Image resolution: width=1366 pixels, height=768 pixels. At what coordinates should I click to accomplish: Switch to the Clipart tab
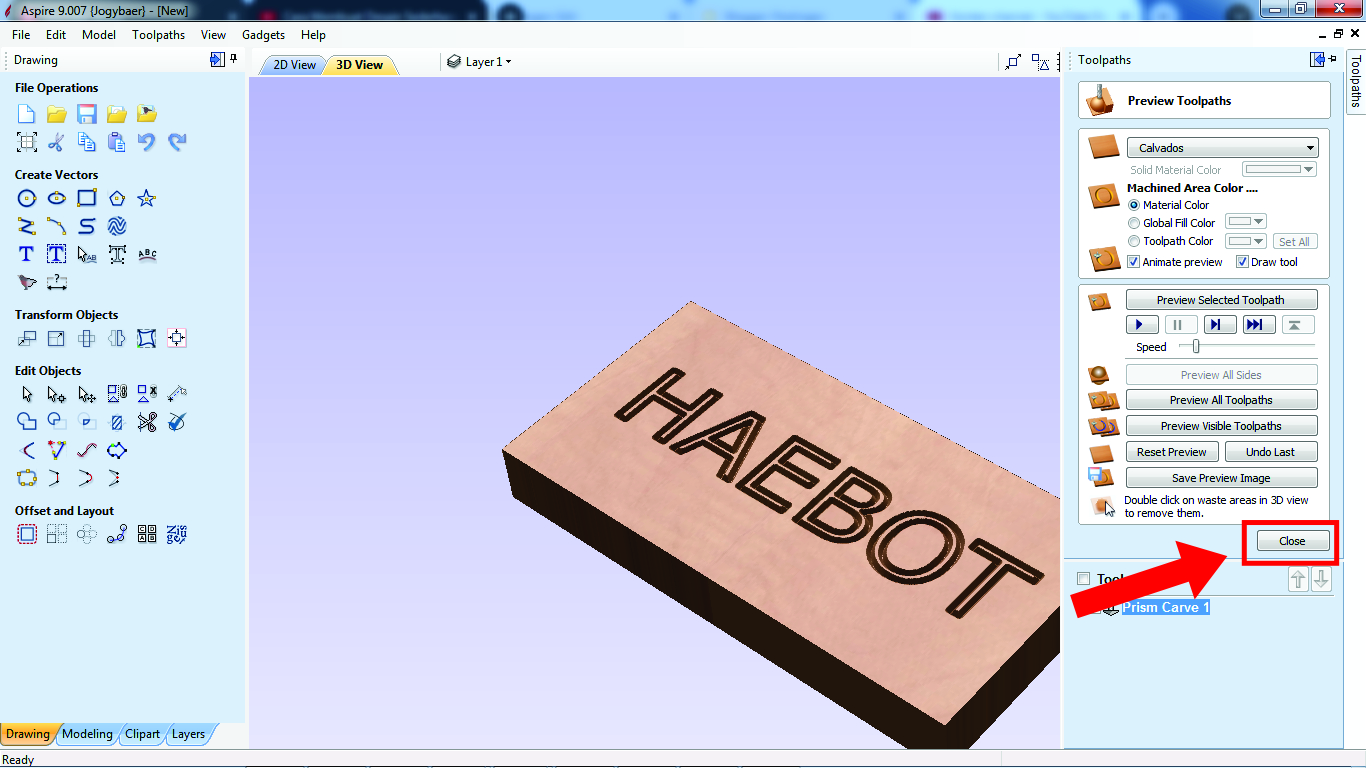142,734
